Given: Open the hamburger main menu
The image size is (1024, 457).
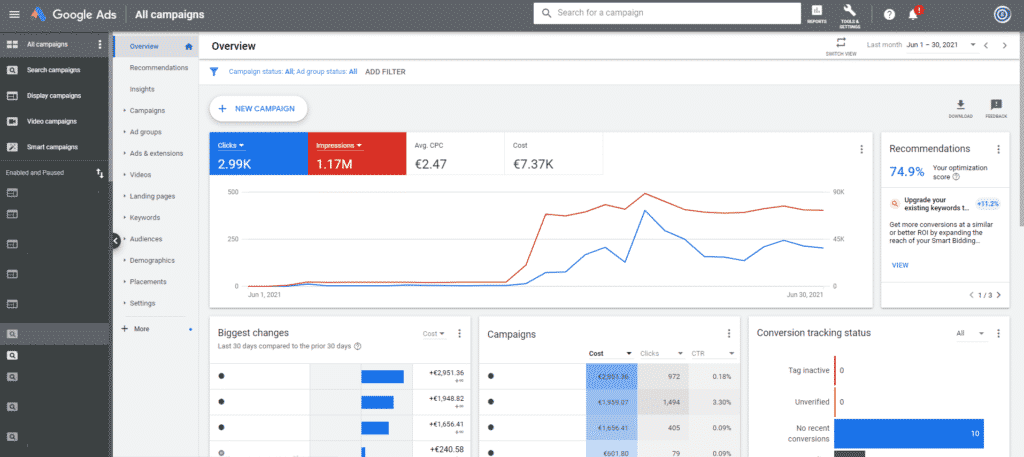Looking at the screenshot, I should click(x=14, y=14).
